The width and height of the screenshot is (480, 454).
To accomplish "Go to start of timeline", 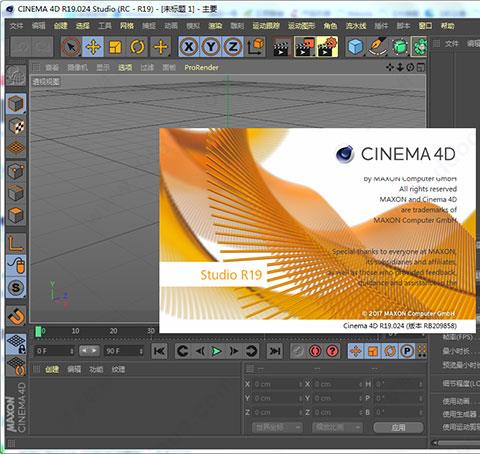I will pyautogui.click(x=159, y=351).
